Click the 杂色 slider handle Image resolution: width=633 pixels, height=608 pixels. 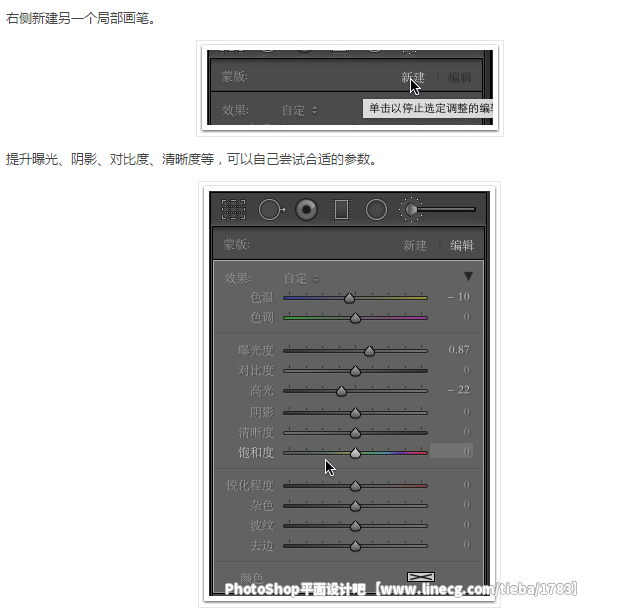coord(355,506)
